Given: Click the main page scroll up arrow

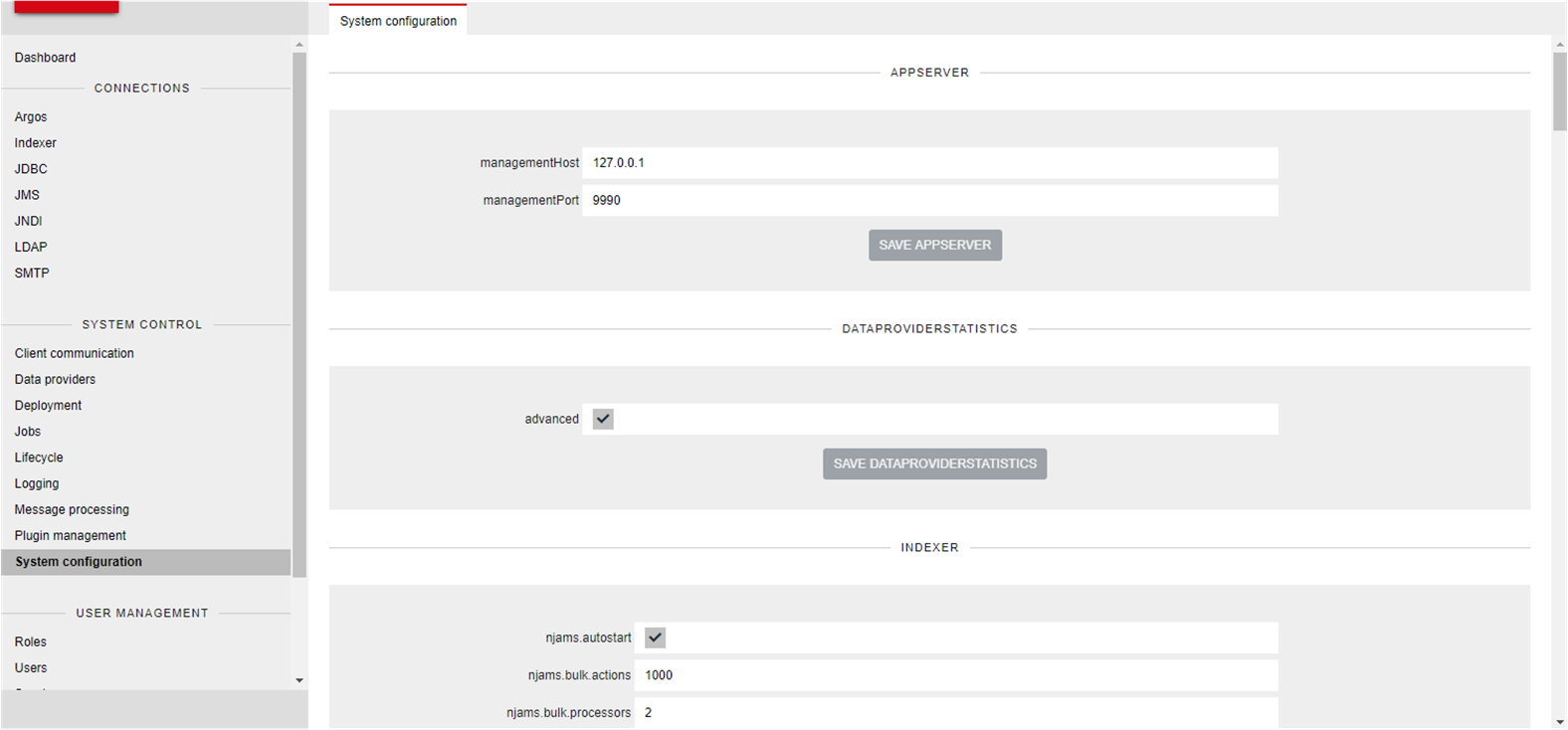Looking at the screenshot, I should coord(1559,45).
